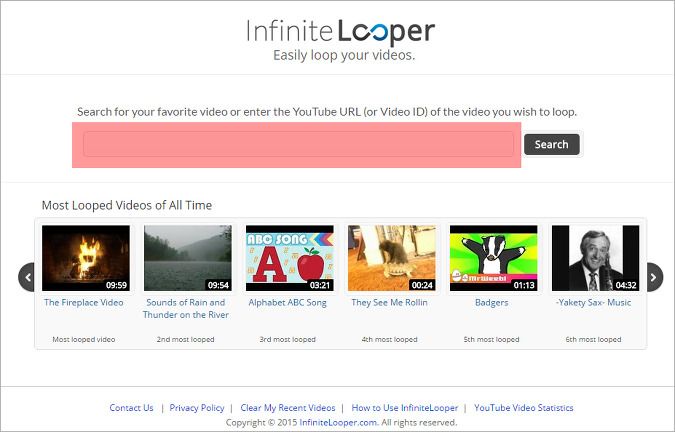Viewport: 675px width, 432px height.
Task: Click 'They See Me Rollin' title link
Action: click(390, 302)
